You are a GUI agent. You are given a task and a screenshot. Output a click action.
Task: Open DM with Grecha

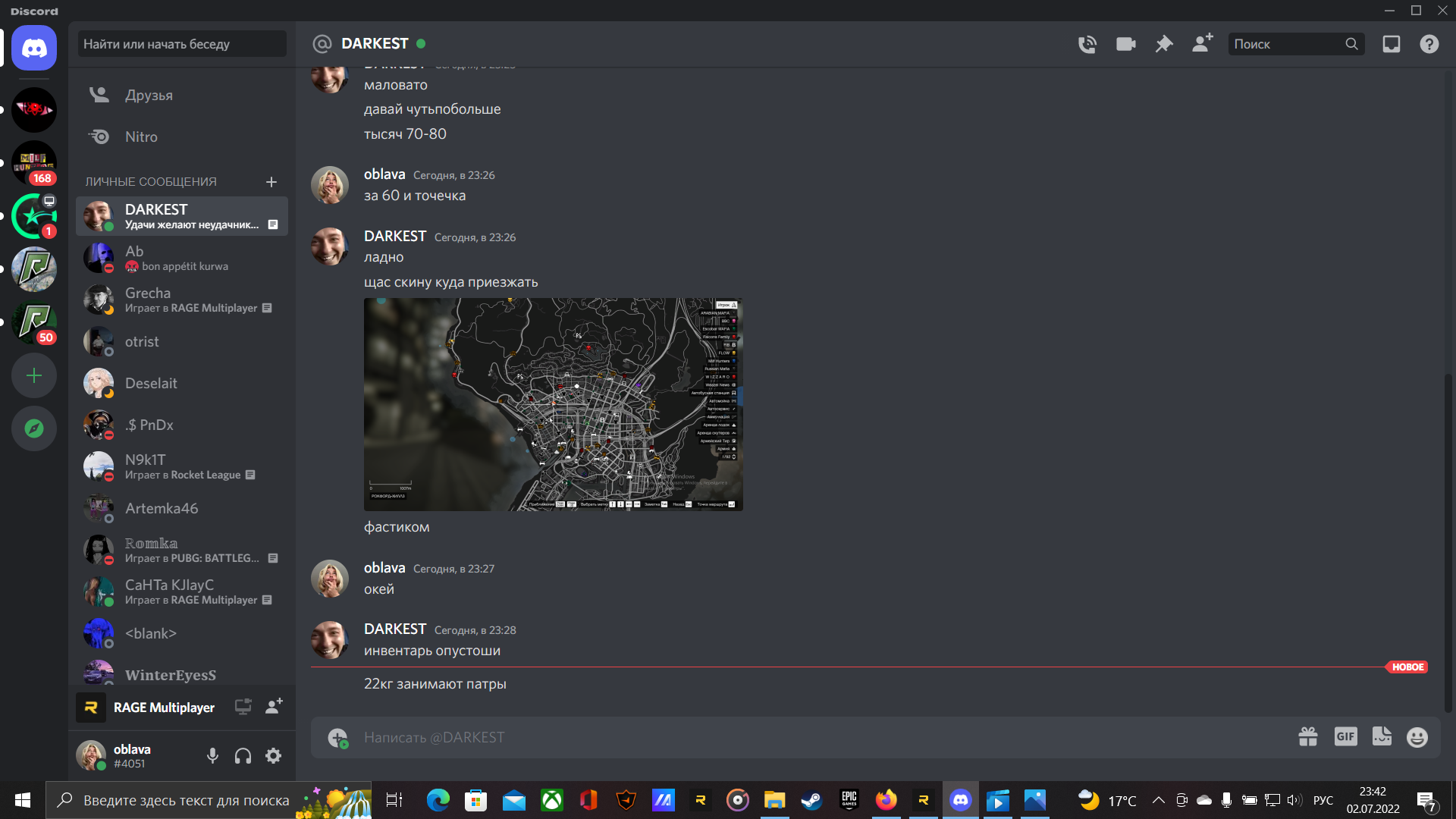coord(182,300)
